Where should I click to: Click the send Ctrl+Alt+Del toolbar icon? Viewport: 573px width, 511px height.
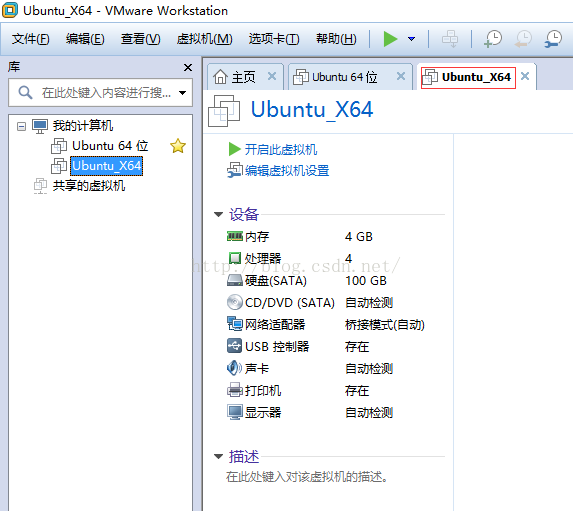click(449, 39)
